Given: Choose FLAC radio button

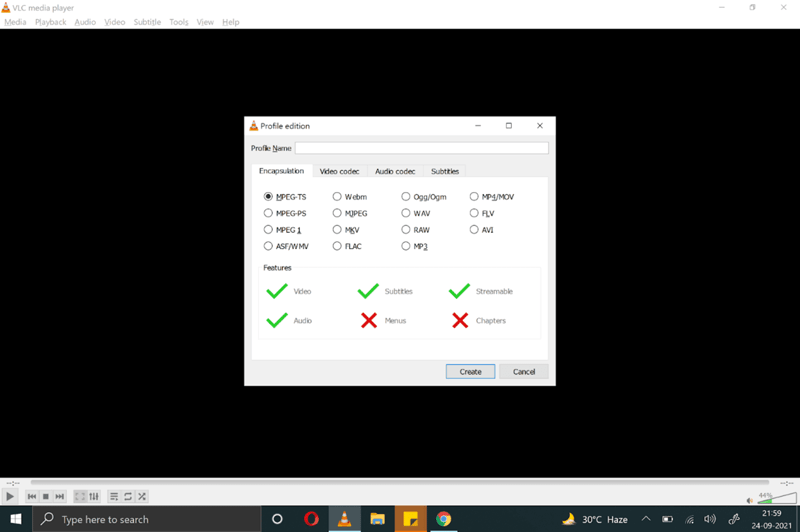Looking at the screenshot, I should [x=347, y=246].
